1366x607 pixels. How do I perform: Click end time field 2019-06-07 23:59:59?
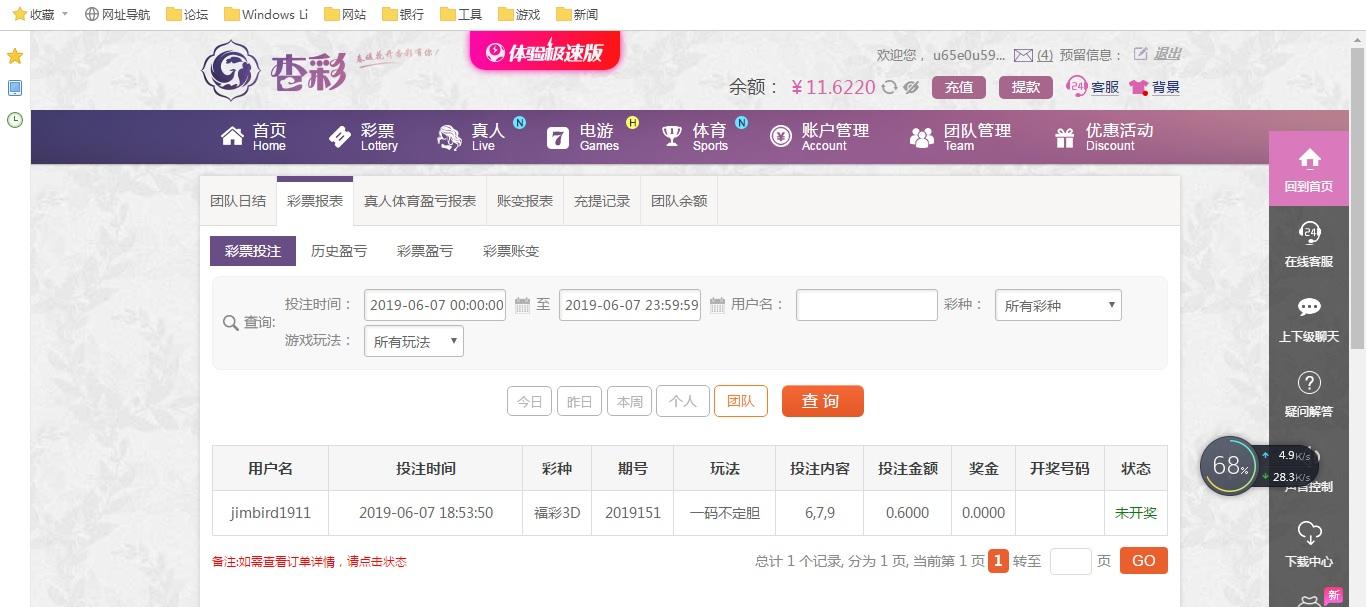[x=630, y=305]
